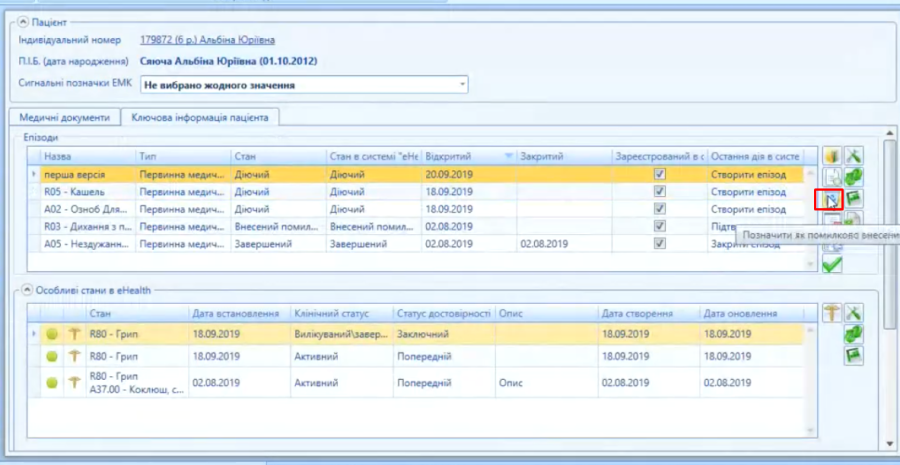Click down arrow of eHealth table scrollbar

tap(810, 431)
